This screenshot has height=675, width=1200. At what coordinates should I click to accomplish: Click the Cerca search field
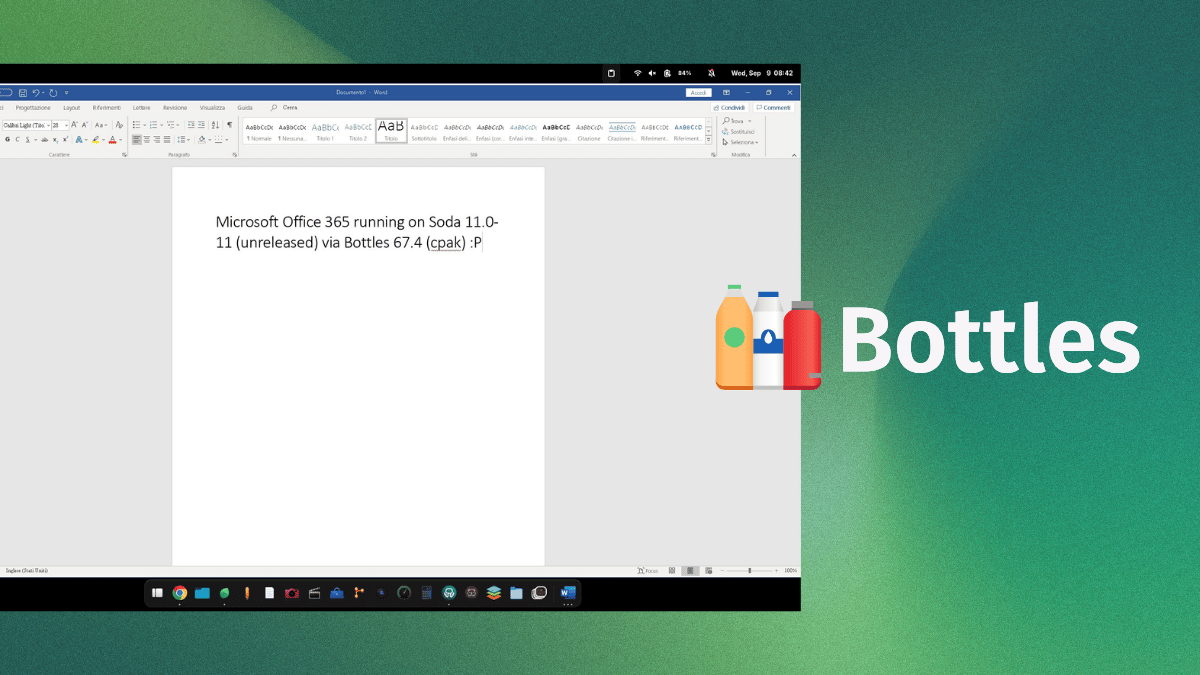[284, 108]
